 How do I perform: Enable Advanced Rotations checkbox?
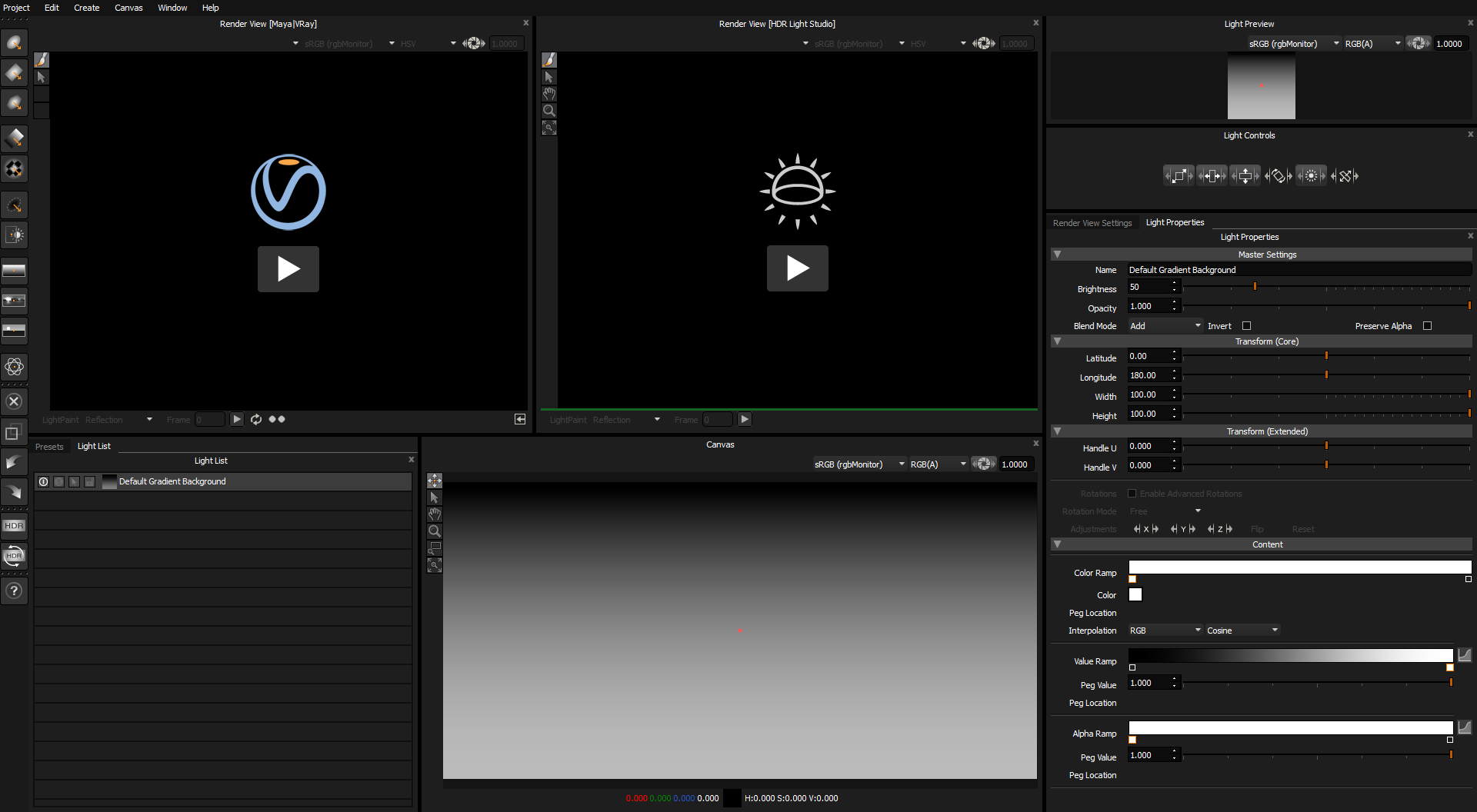pos(1132,494)
